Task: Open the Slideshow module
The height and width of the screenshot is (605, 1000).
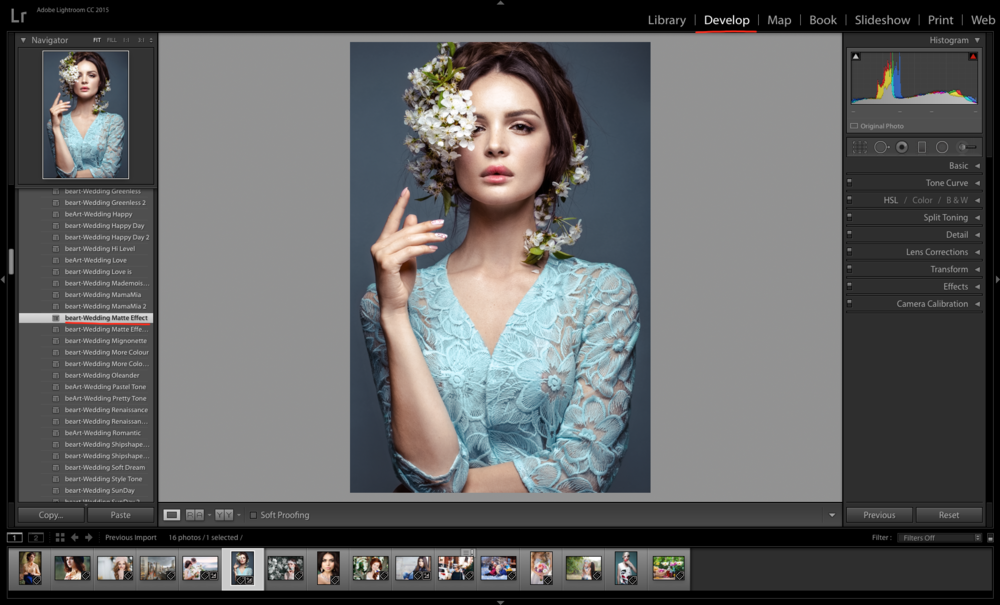Action: coord(882,20)
